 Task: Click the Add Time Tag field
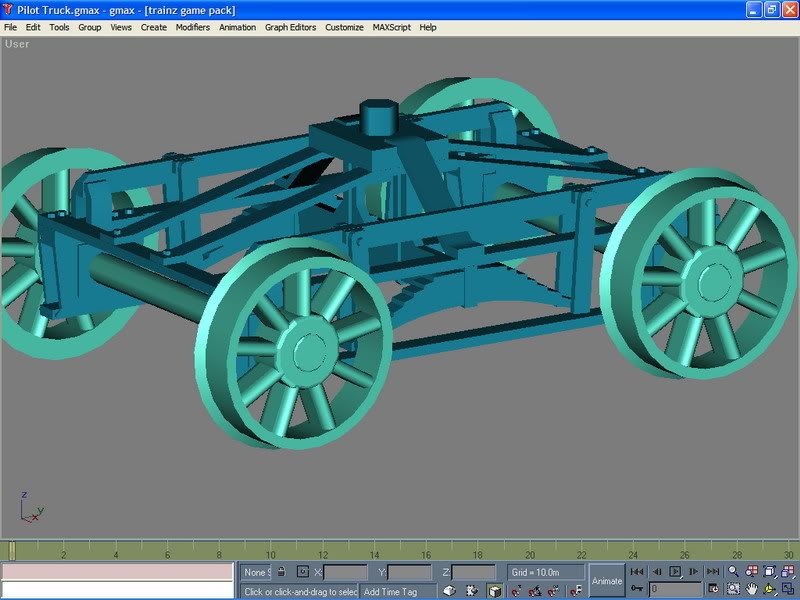coord(398,591)
